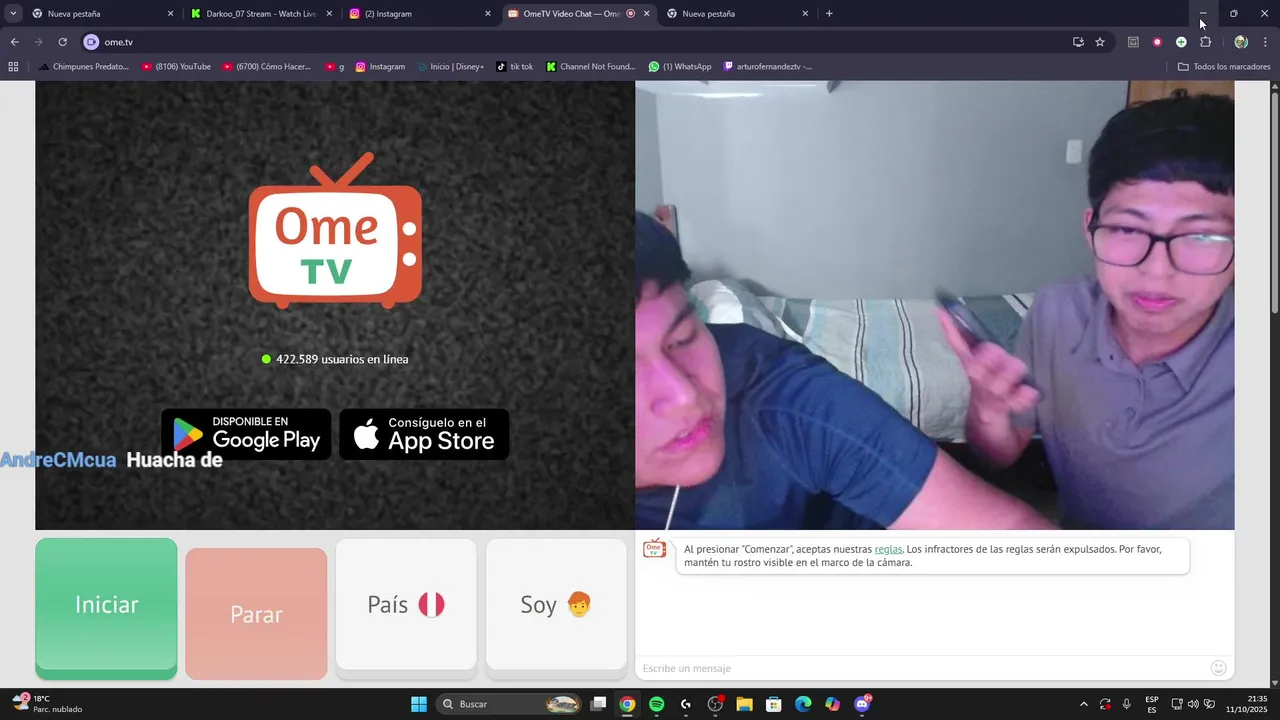Click the Escribe un mensaje input field
The height and width of the screenshot is (720, 1280).
[x=920, y=668]
